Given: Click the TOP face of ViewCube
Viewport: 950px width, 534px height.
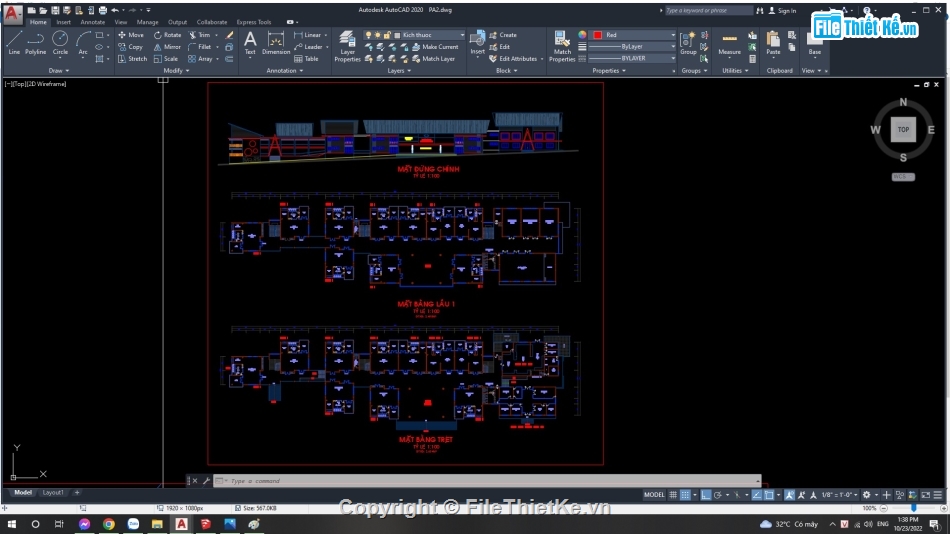Looking at the screenshot, I should [903, 130].
